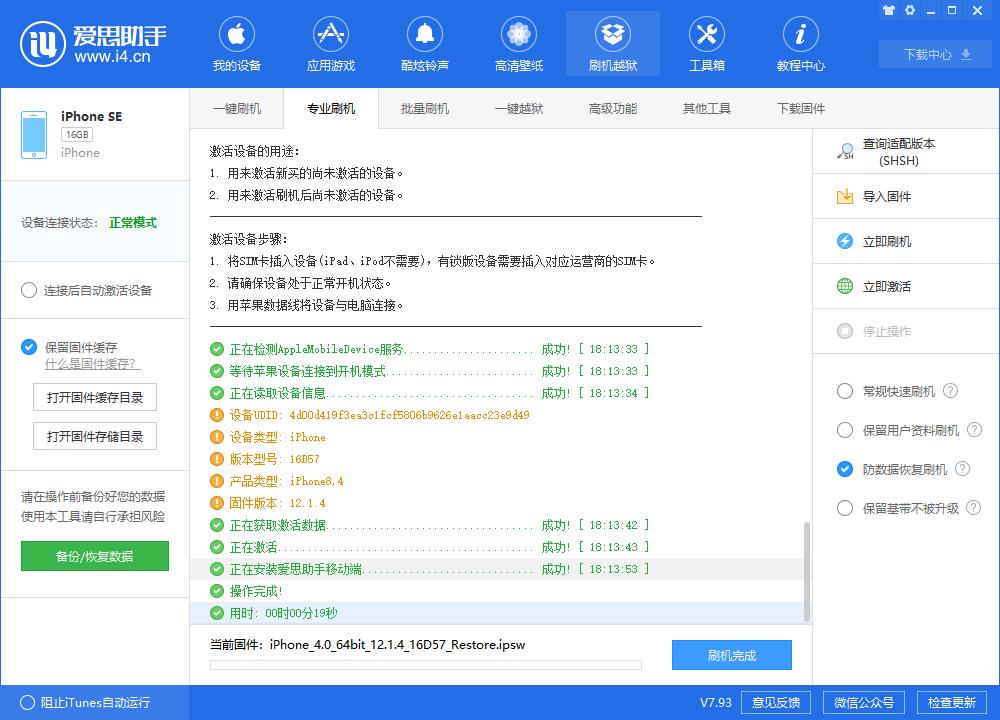Image resolution: width=1000 pixels, height=720 pixels.
Task: Open the 高清壁纸 wallpapers section
Action: [518, 43]
